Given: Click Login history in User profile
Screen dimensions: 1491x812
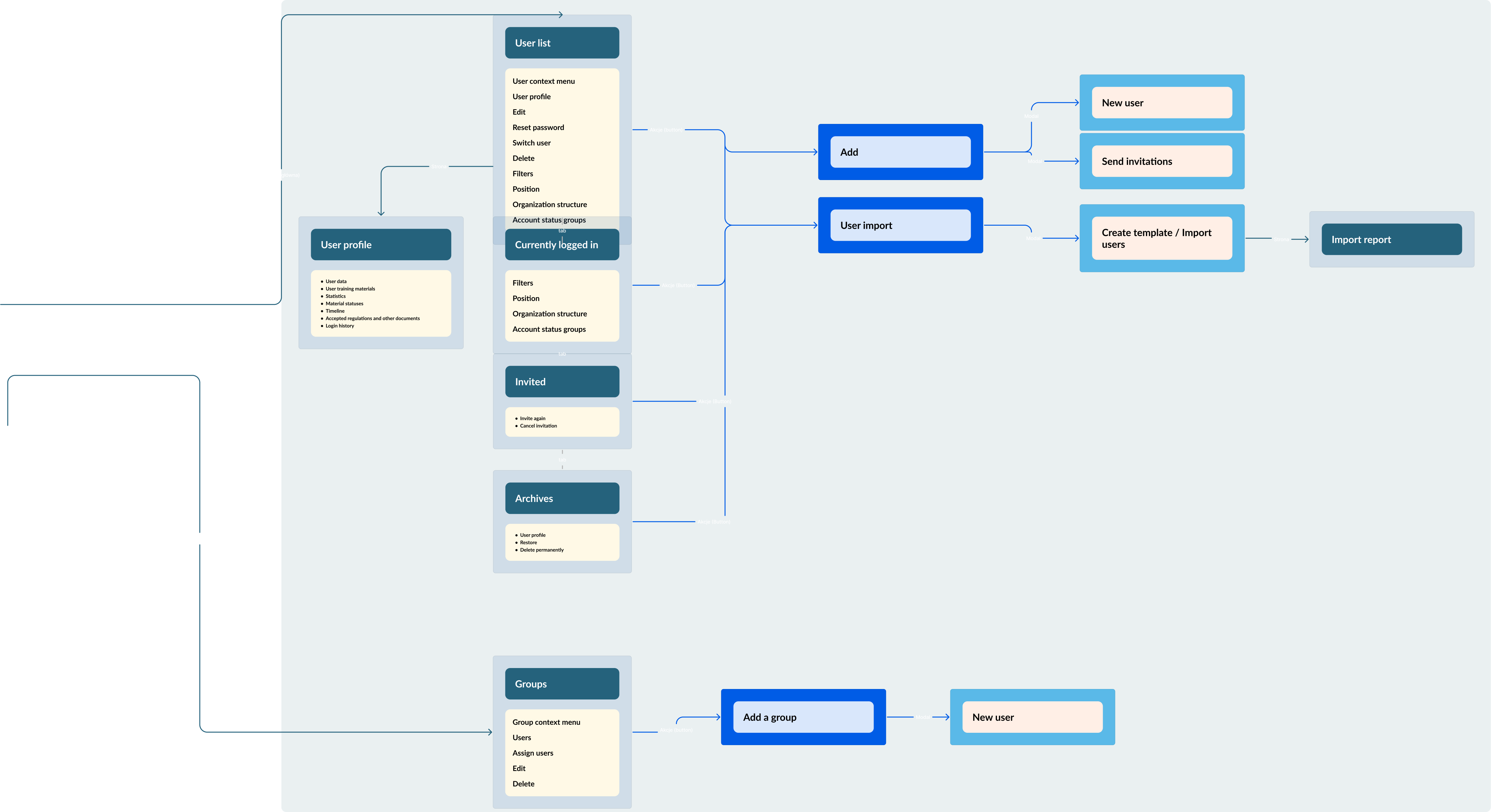Looking at the screenshot, I should [339, 326].
